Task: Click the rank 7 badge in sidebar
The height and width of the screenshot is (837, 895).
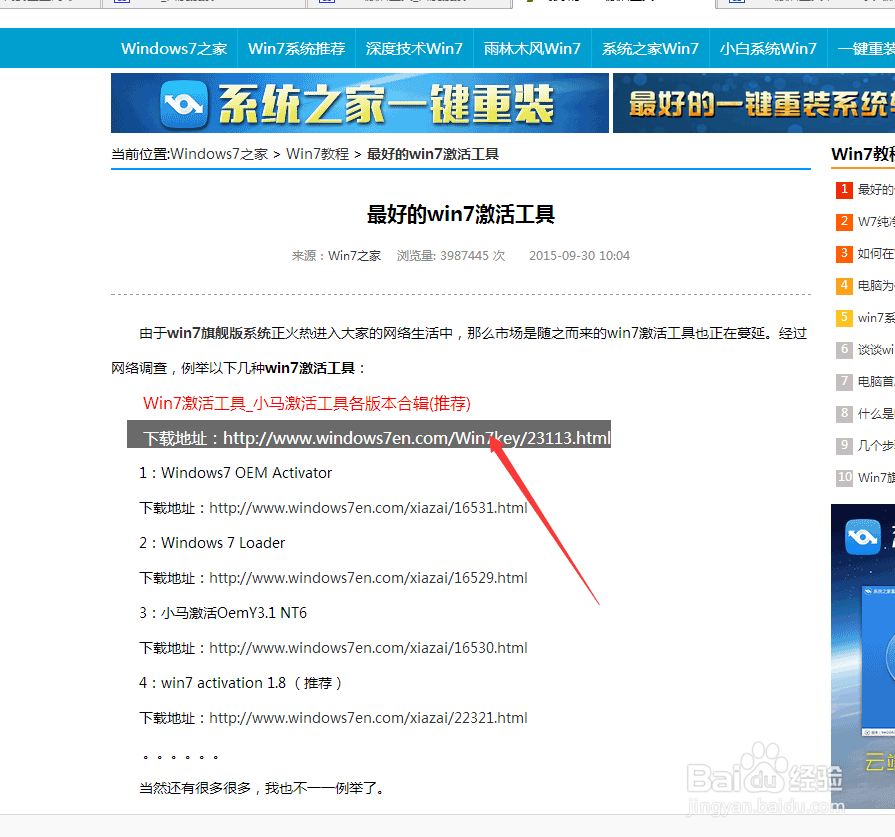Action: (844, 381)
